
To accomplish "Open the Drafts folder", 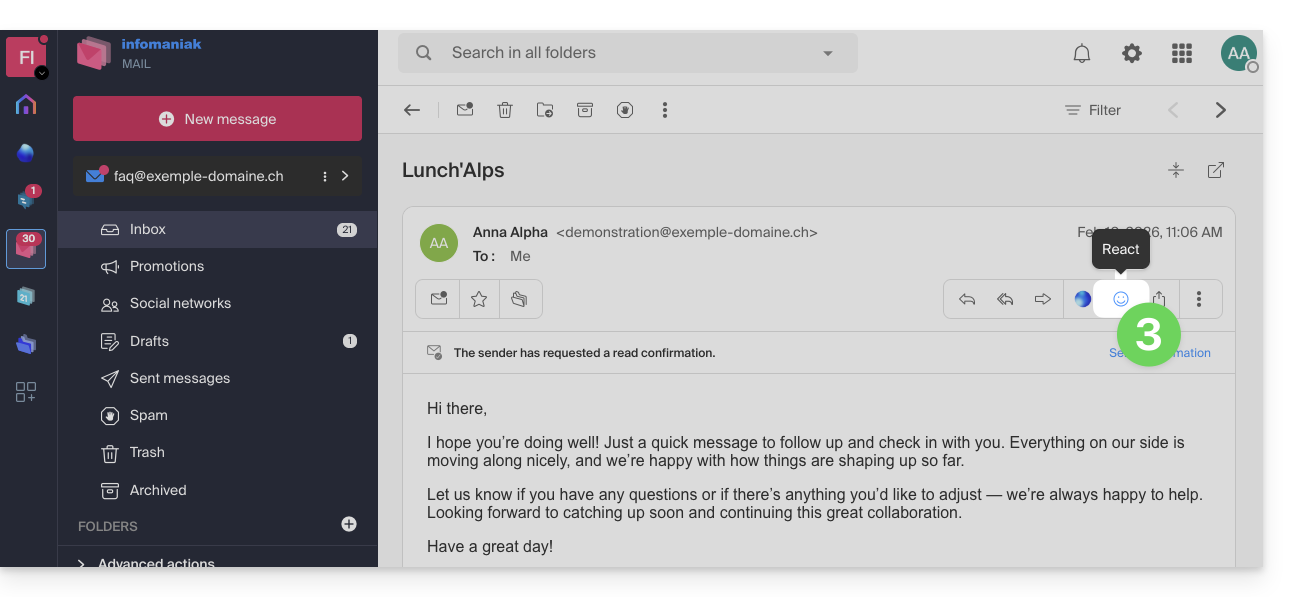I will pos(149,341).
